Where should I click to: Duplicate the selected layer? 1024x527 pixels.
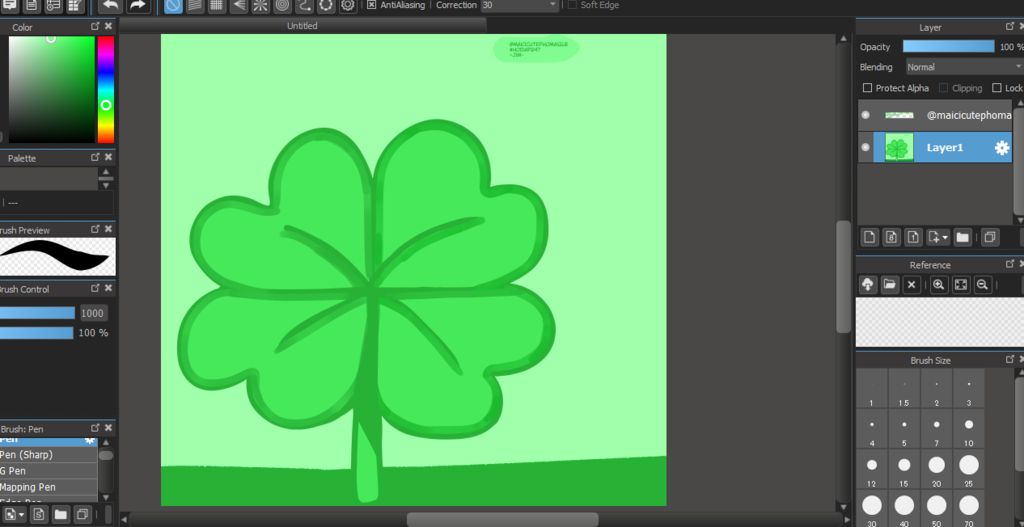(990, 237)
